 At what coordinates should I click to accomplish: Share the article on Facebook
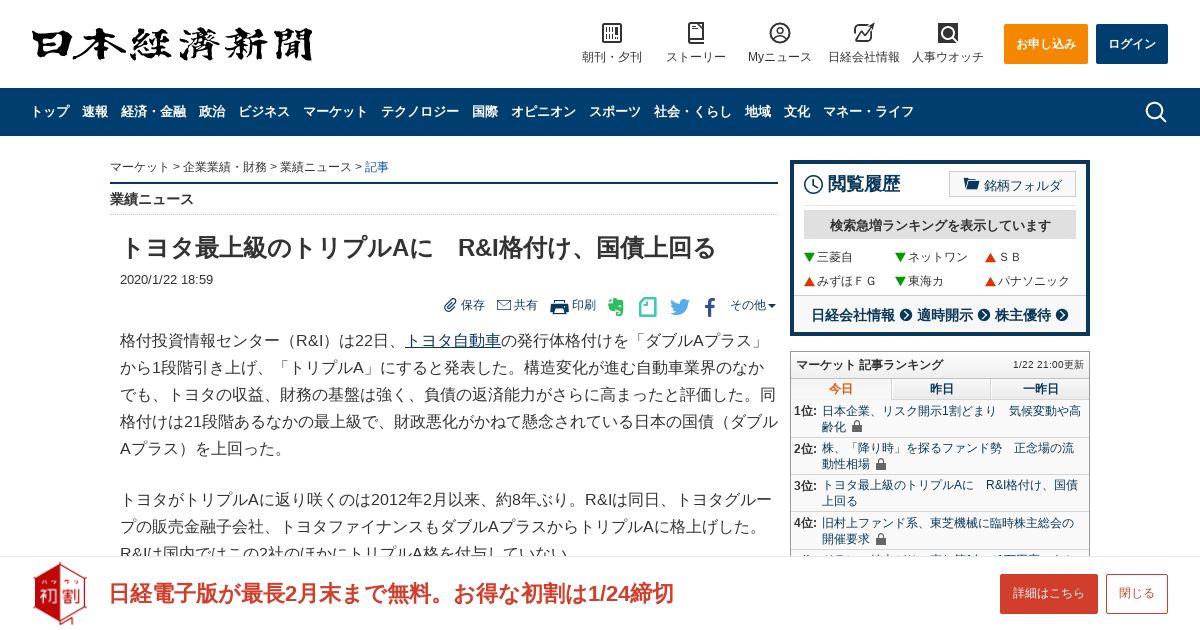click(x=710, y=307)
